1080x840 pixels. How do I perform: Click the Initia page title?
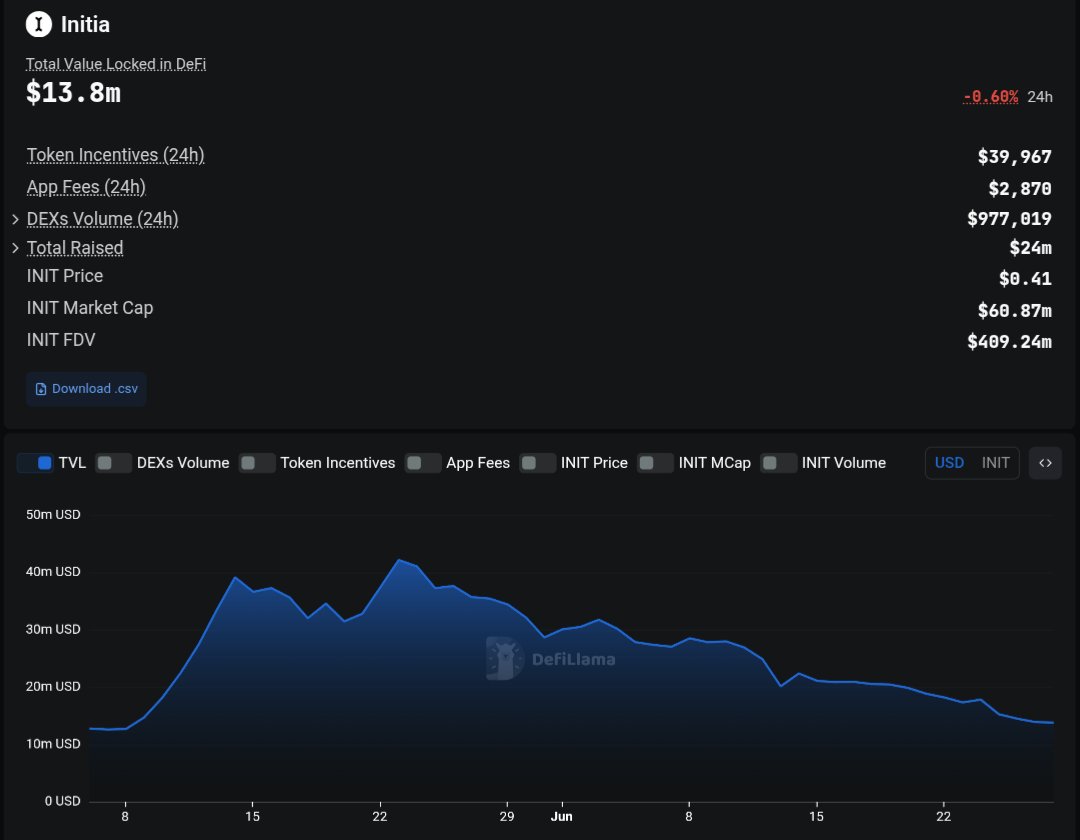(x=85, y=25)
